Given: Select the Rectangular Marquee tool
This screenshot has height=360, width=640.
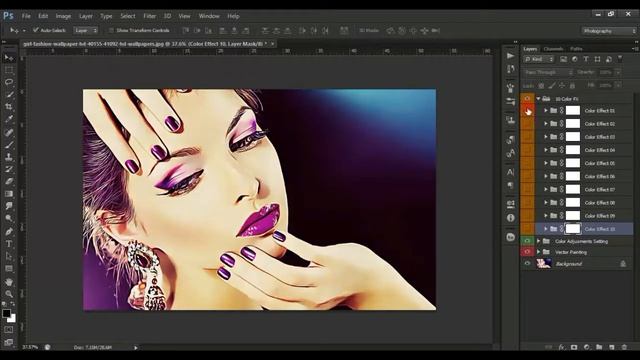Looking at the screenshot, I should click(9, 70).
